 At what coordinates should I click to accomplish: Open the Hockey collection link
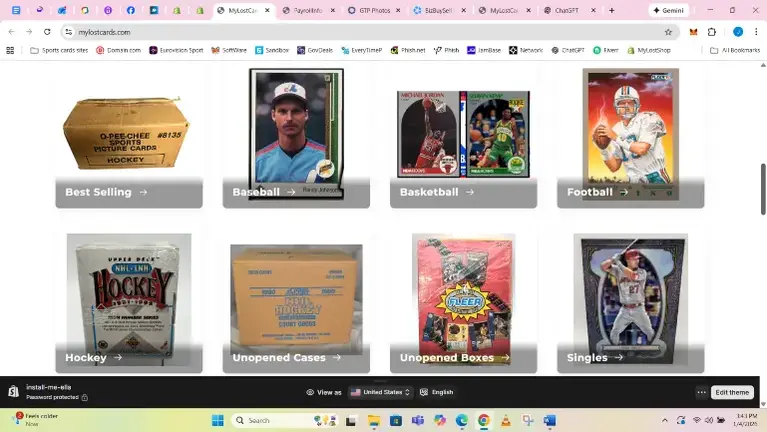(x=93, y=358)
